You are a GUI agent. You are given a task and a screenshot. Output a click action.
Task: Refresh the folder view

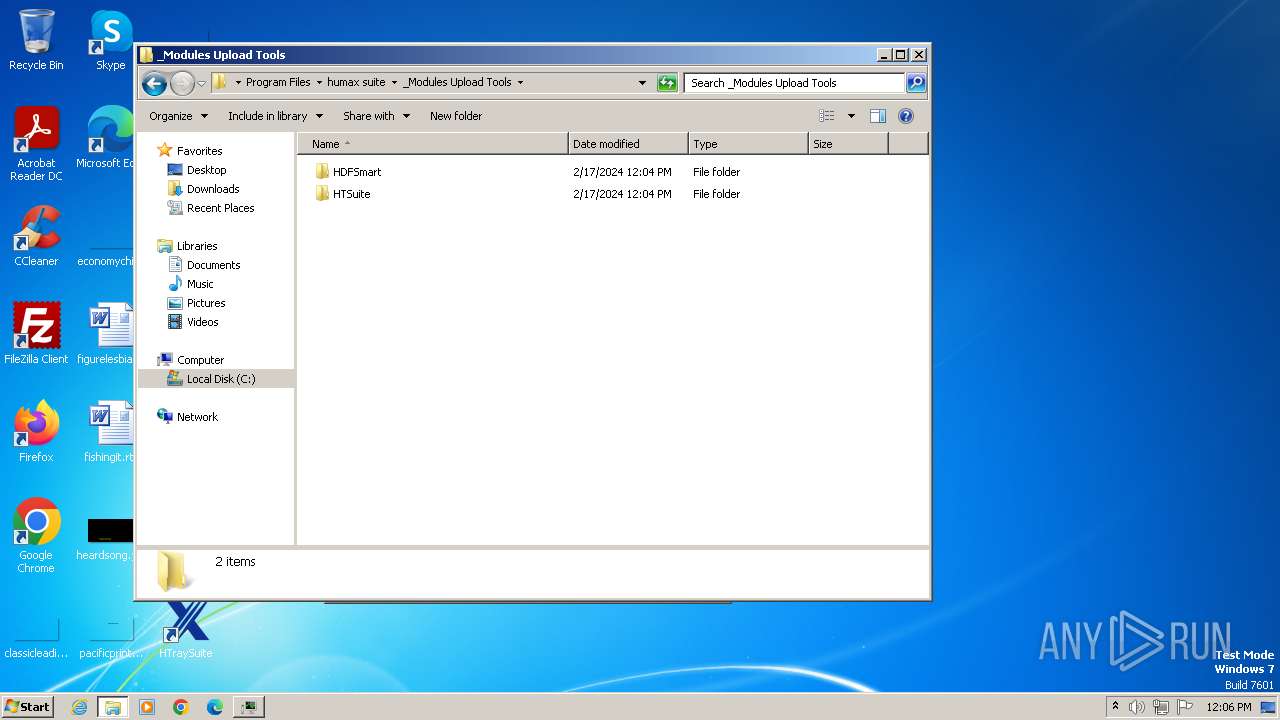(x=667, y=83)
